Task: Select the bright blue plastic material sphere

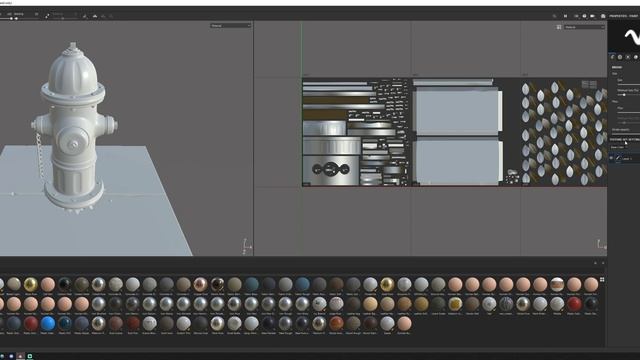Action: pos(47,323)
